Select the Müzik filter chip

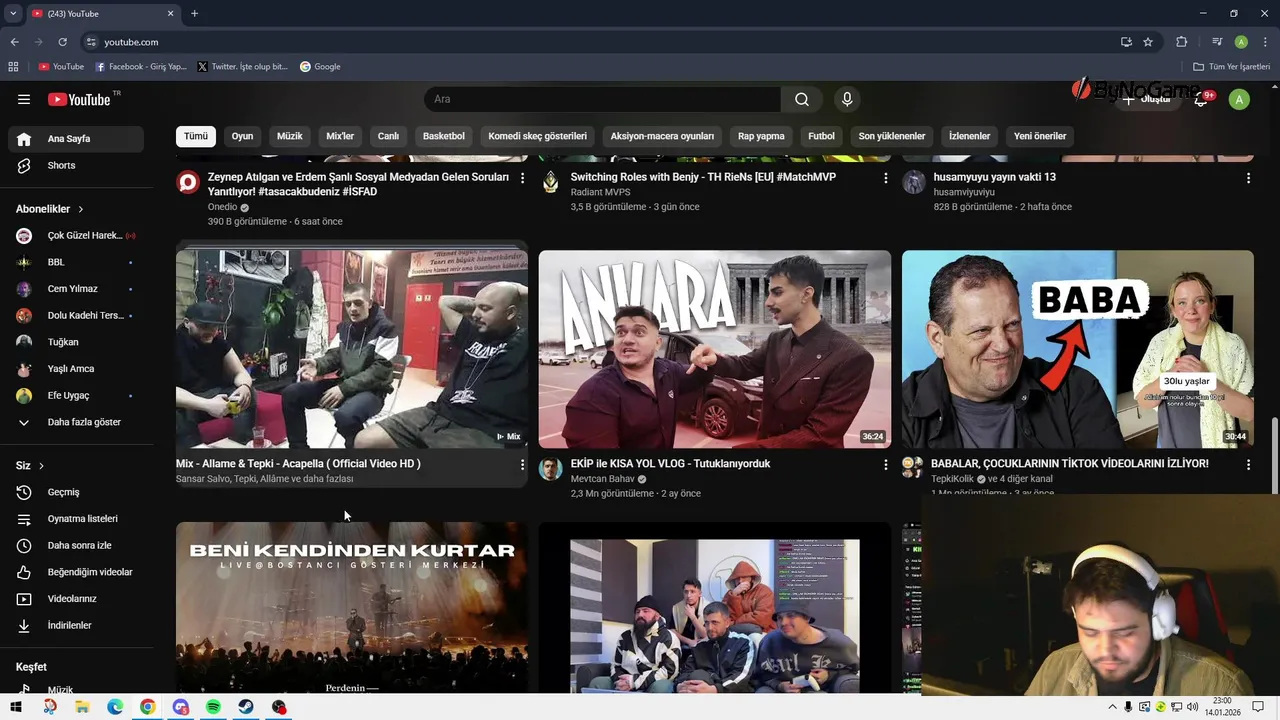[x=290, y=136]
